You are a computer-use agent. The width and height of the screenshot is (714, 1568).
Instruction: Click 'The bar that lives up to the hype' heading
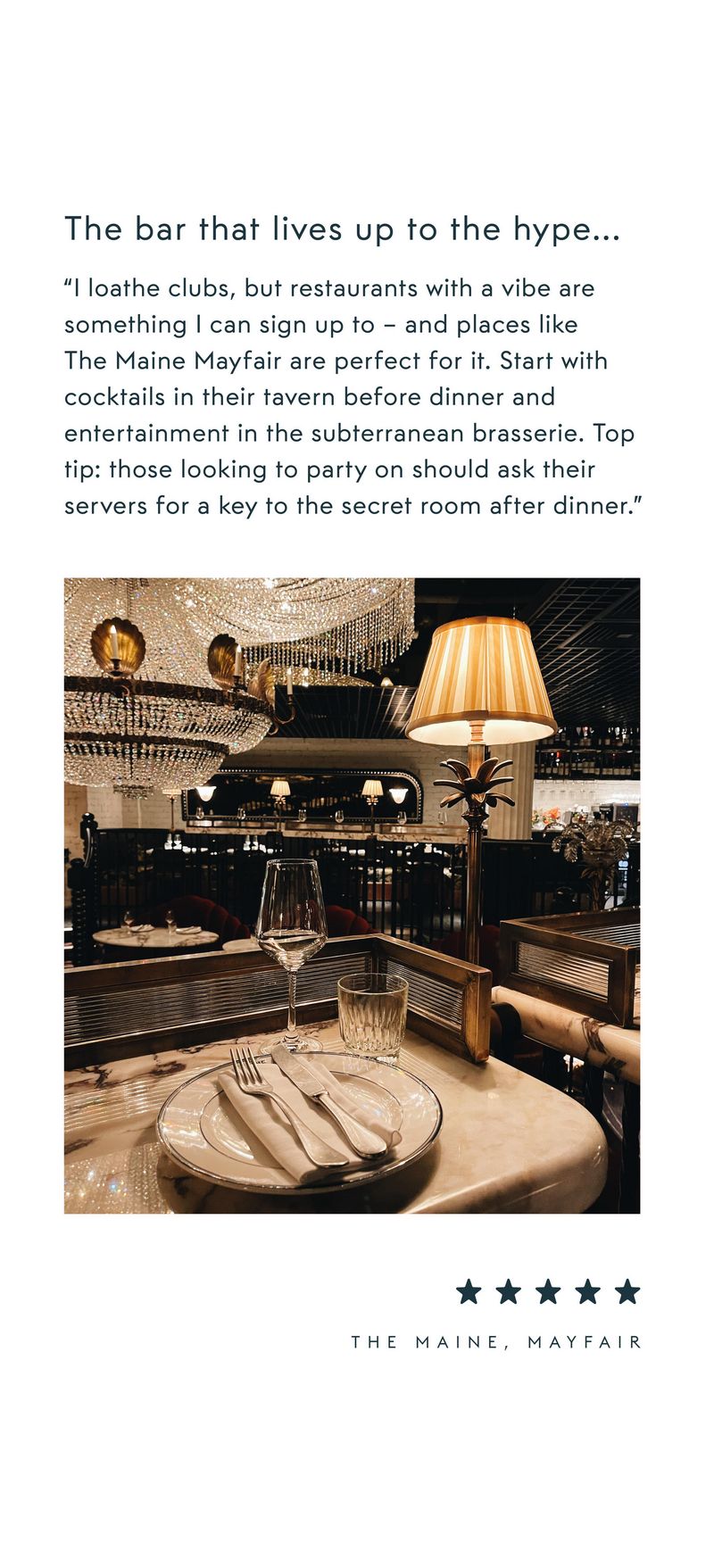coord(342,230)
